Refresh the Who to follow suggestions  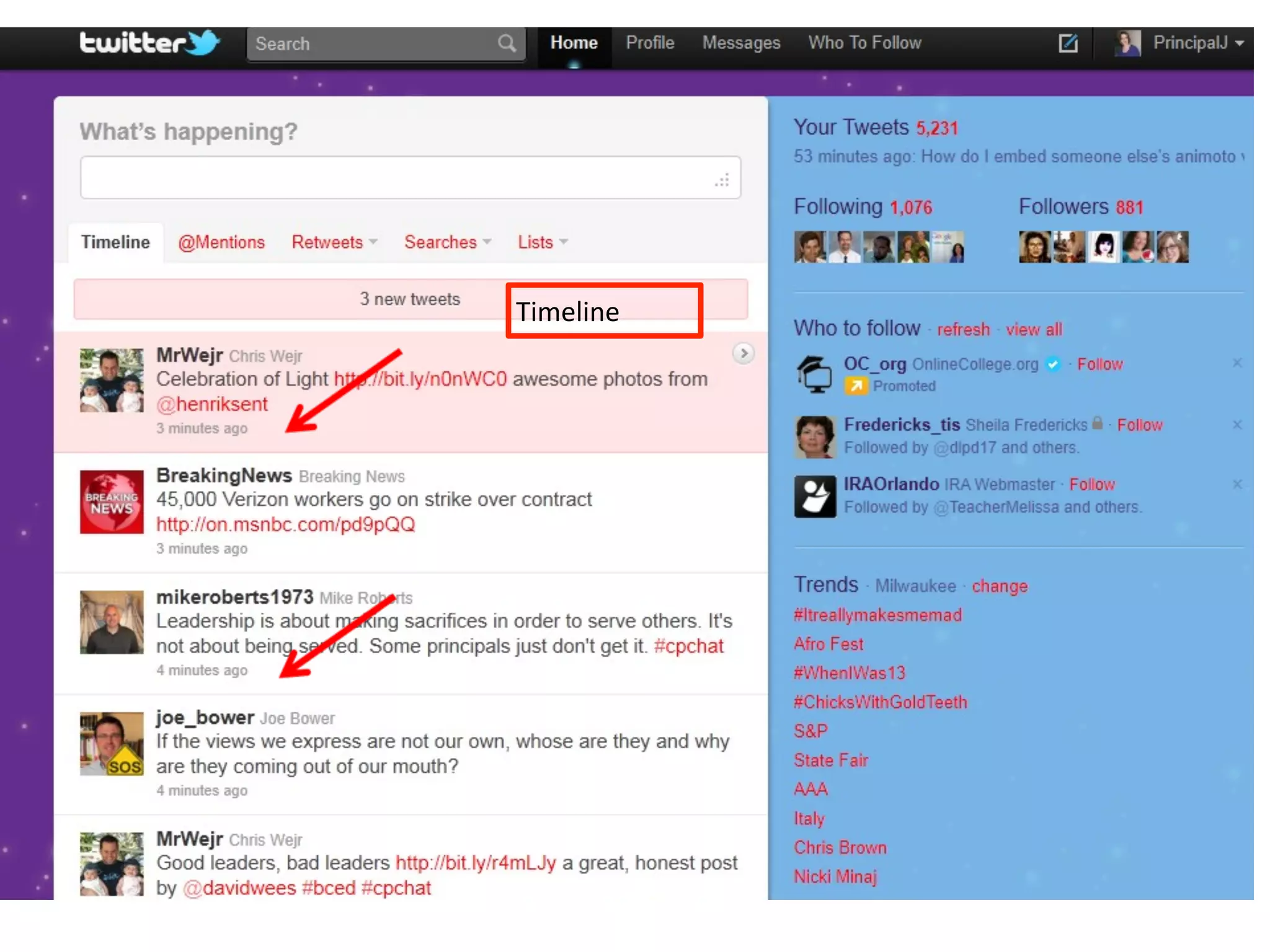963,329
